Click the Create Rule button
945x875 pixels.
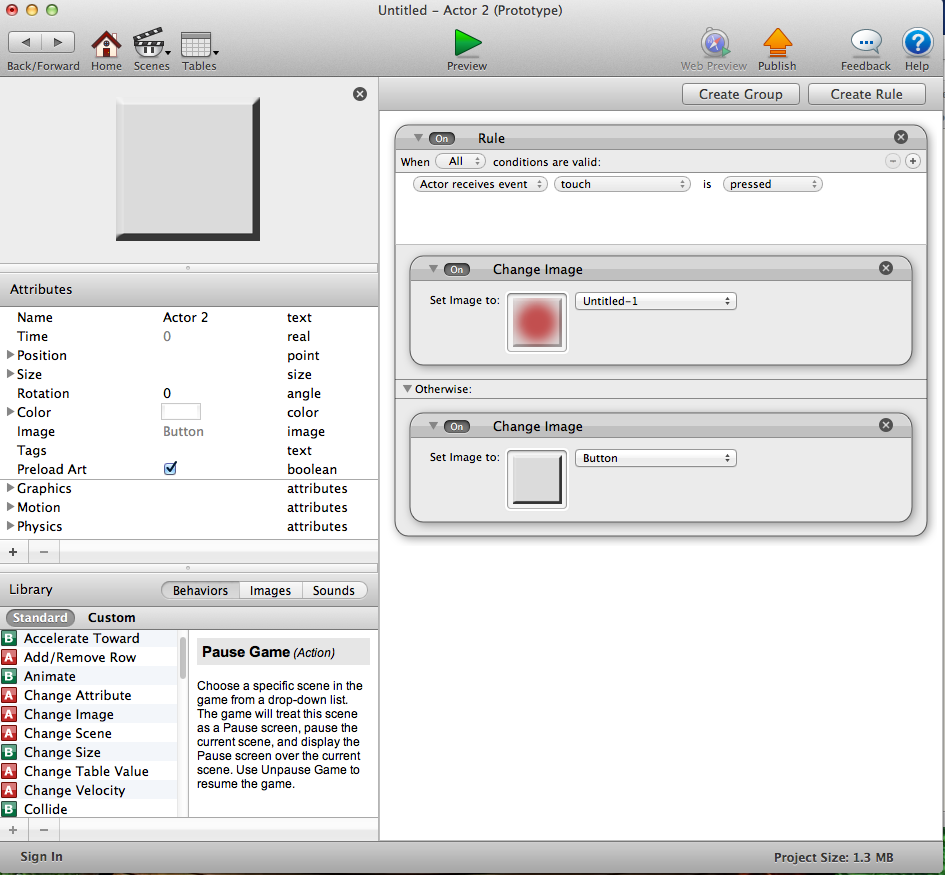(x=866, y=94)
